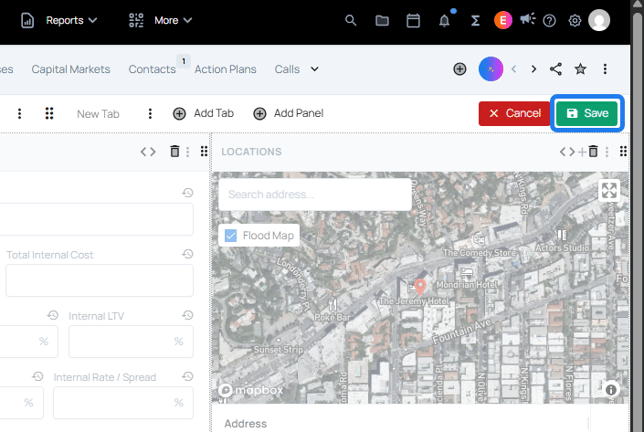The image size is (644, 432).
Task: Click the search magnifier icon in top bar
Action: [x=350, y=20]
